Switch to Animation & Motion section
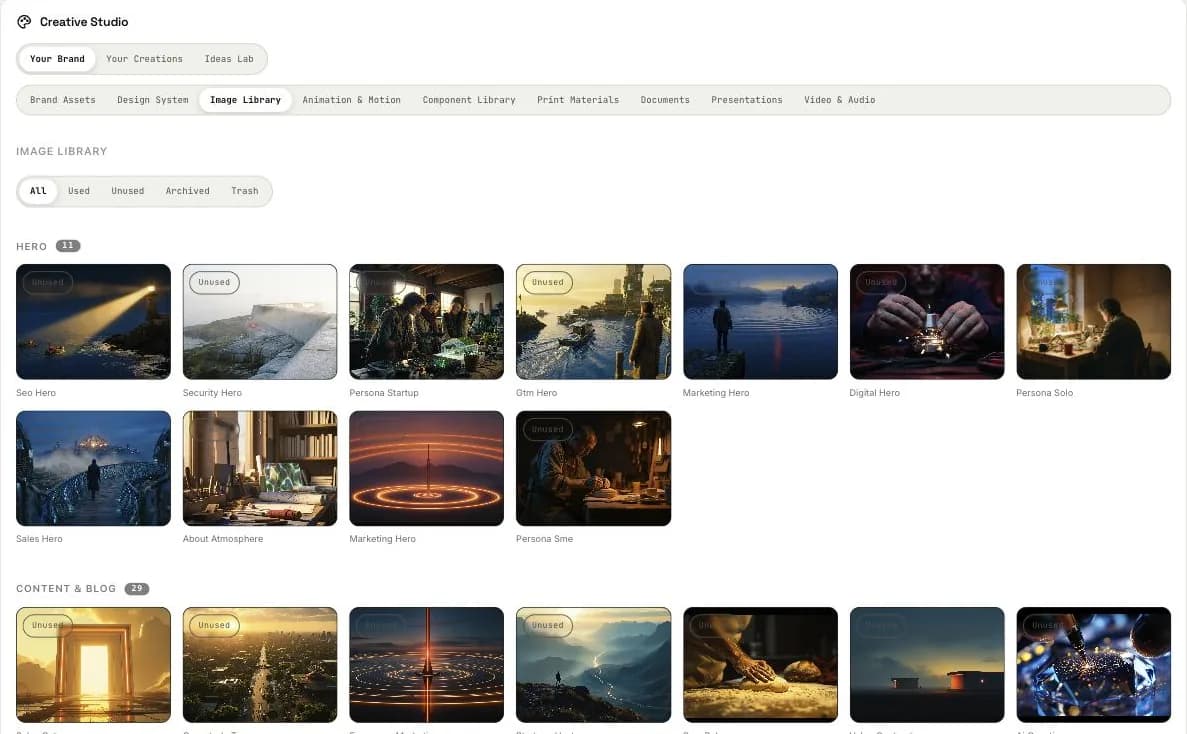The height and width of the screenshot is (734, 1187). tap(351, 100)
